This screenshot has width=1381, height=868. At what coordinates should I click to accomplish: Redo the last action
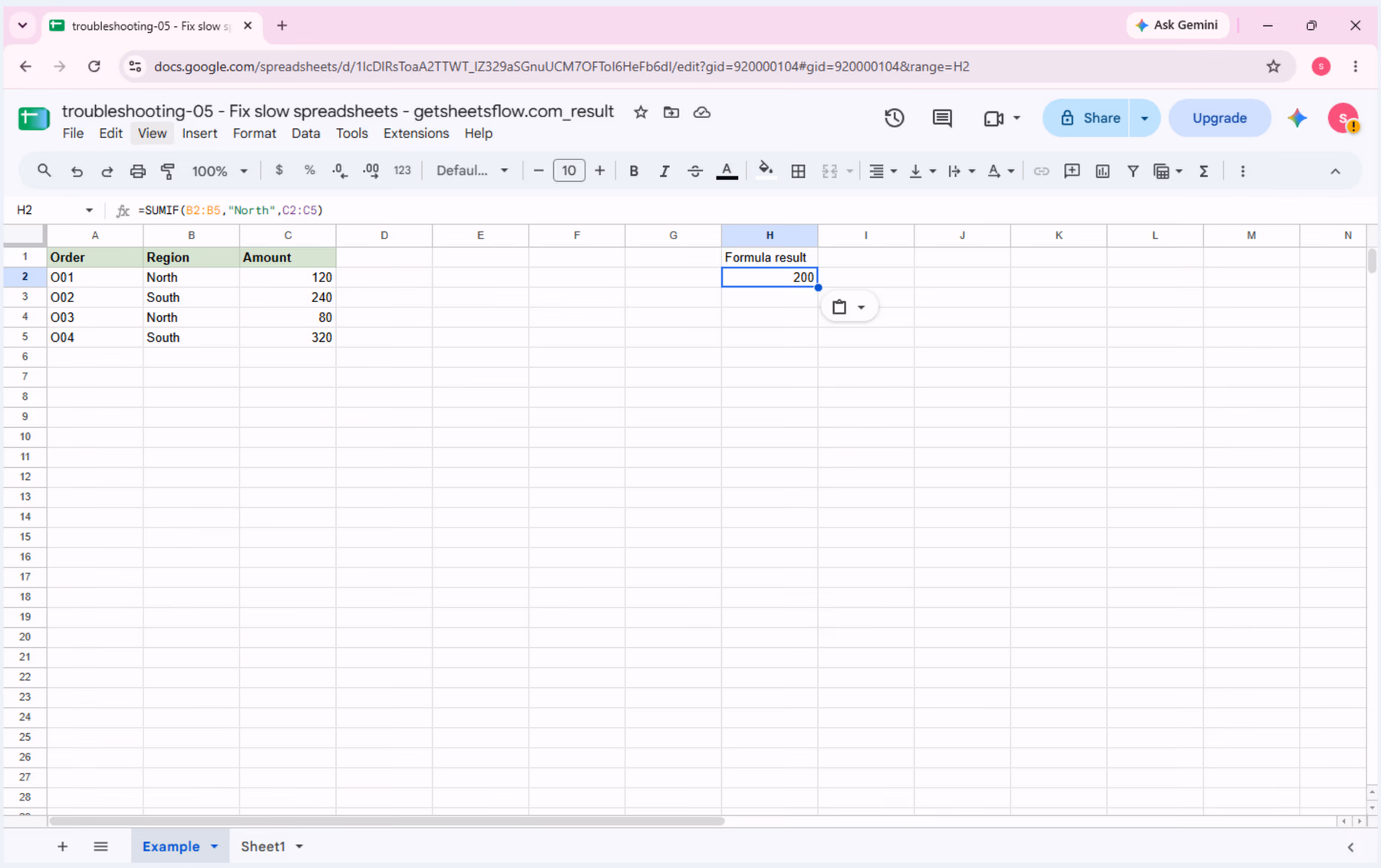[107, 171]
